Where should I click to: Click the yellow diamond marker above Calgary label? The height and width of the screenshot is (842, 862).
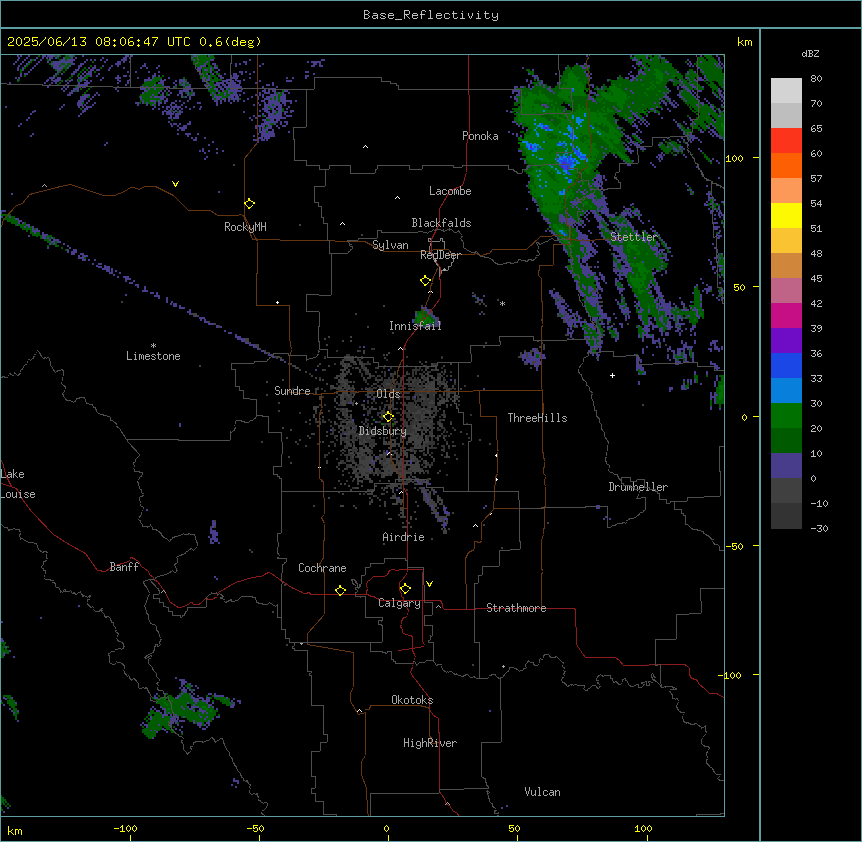coord(405,589)
